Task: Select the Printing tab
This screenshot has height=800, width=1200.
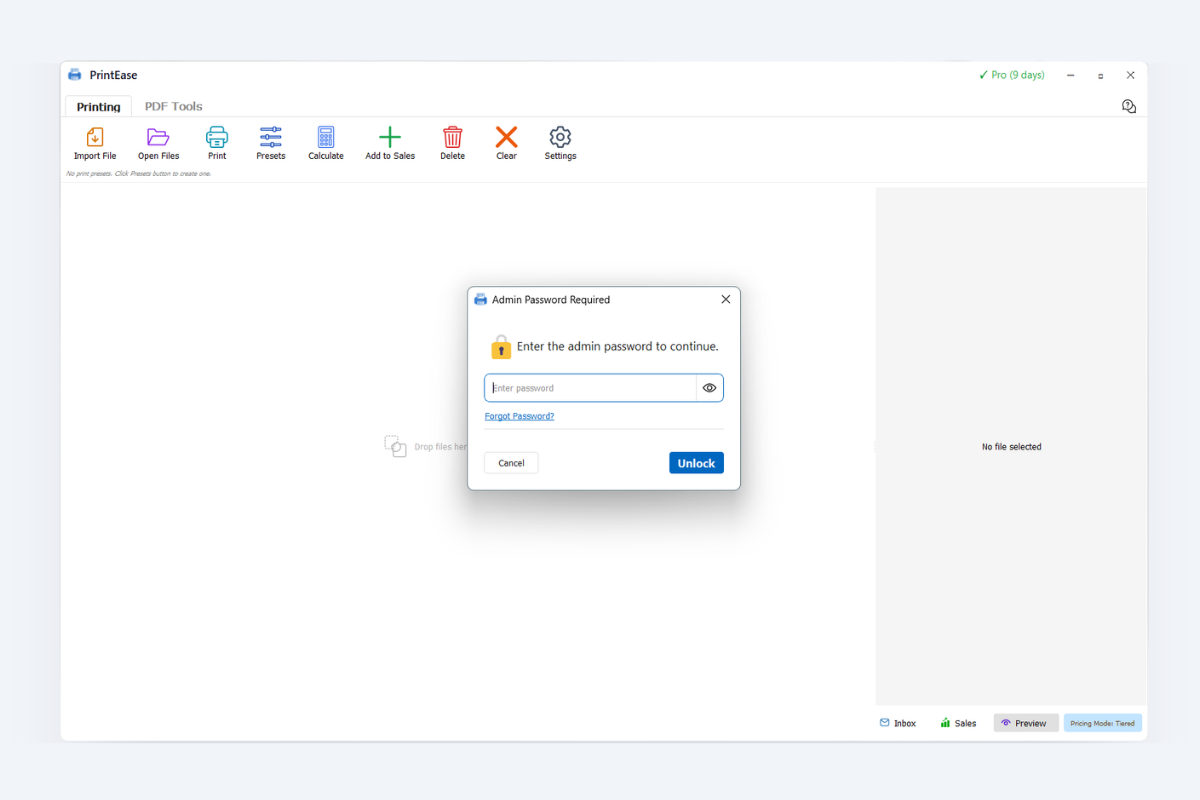Action: coord(98,107)
